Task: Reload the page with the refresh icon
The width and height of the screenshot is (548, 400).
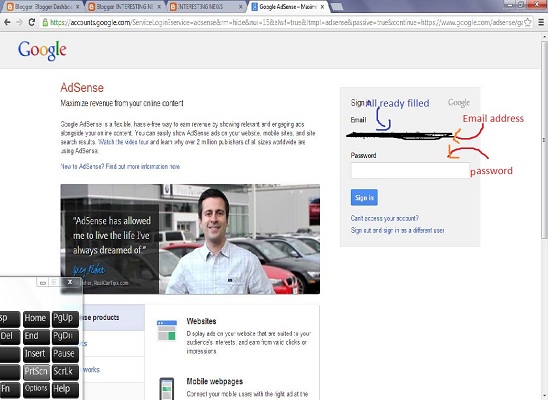Action: click(31, 22)
